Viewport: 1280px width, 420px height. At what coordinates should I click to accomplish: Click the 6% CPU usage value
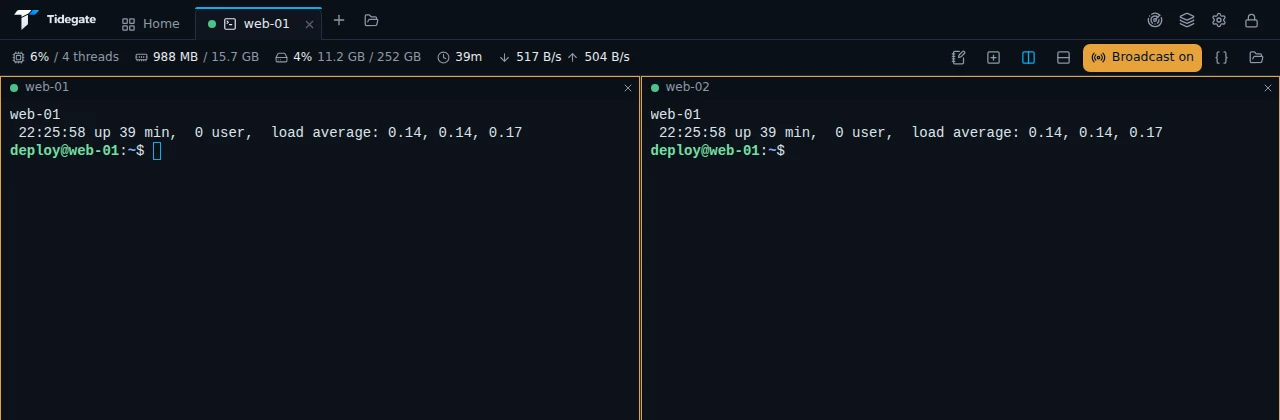[39, 58]
